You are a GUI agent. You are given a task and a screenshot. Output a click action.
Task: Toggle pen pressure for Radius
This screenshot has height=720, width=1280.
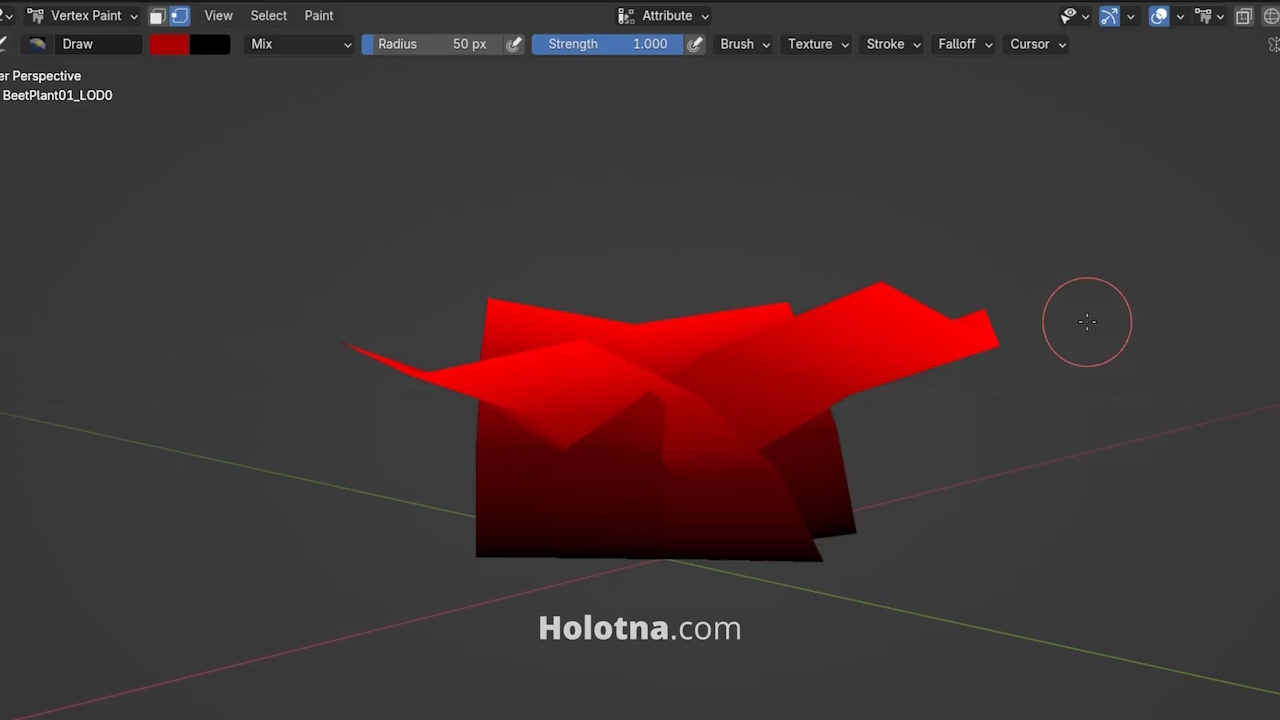pos(514,44)
